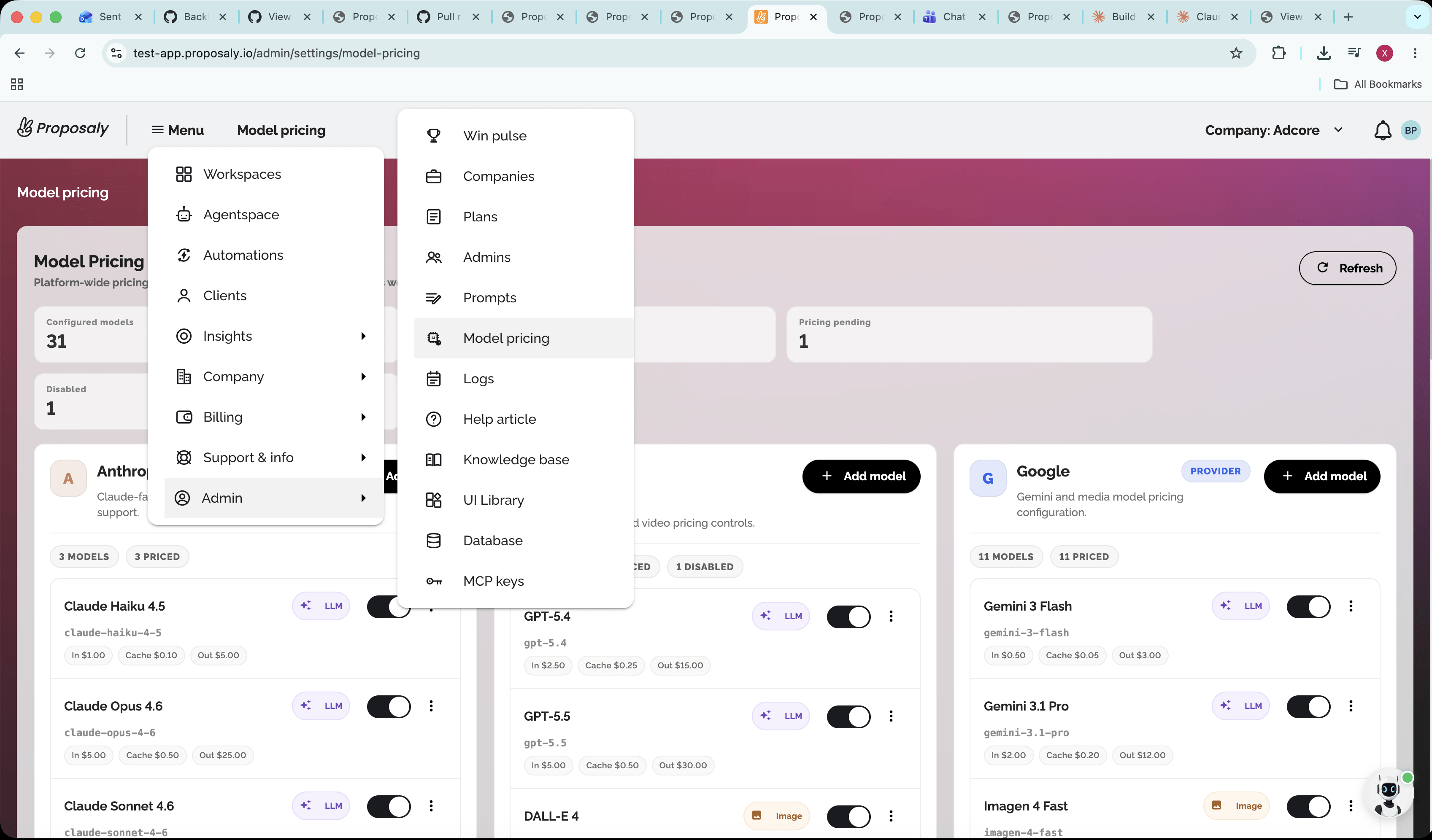Click the Knowledge base book icon
This screenshot has height=840, width=1432.
coord(434,460)
